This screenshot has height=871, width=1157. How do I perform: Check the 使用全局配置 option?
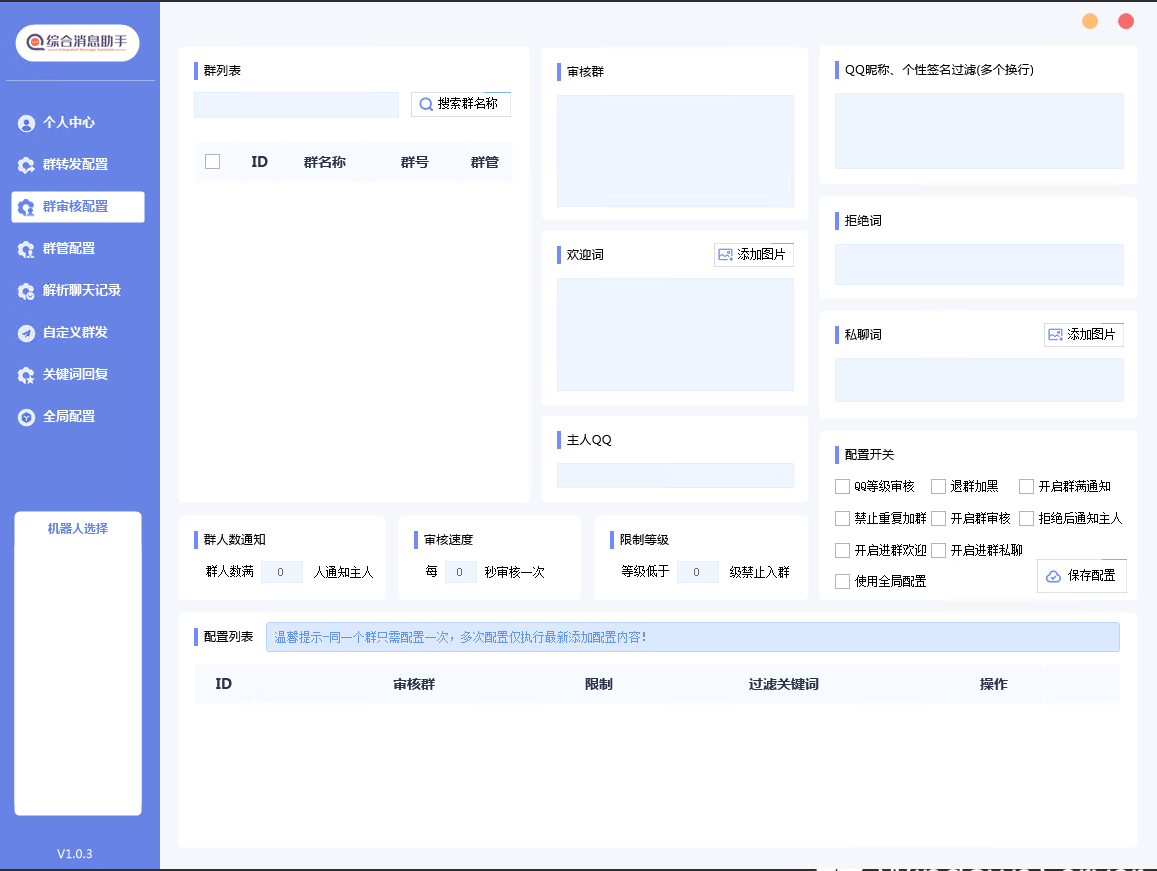[x=842, y=581]
